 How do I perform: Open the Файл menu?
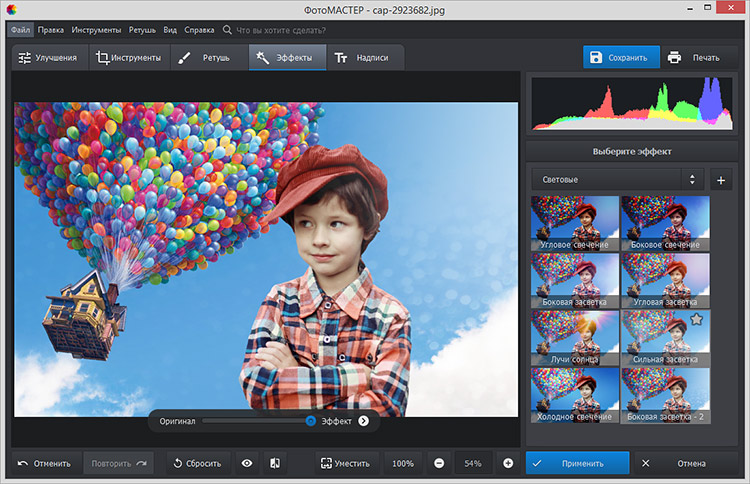[21, 30]
